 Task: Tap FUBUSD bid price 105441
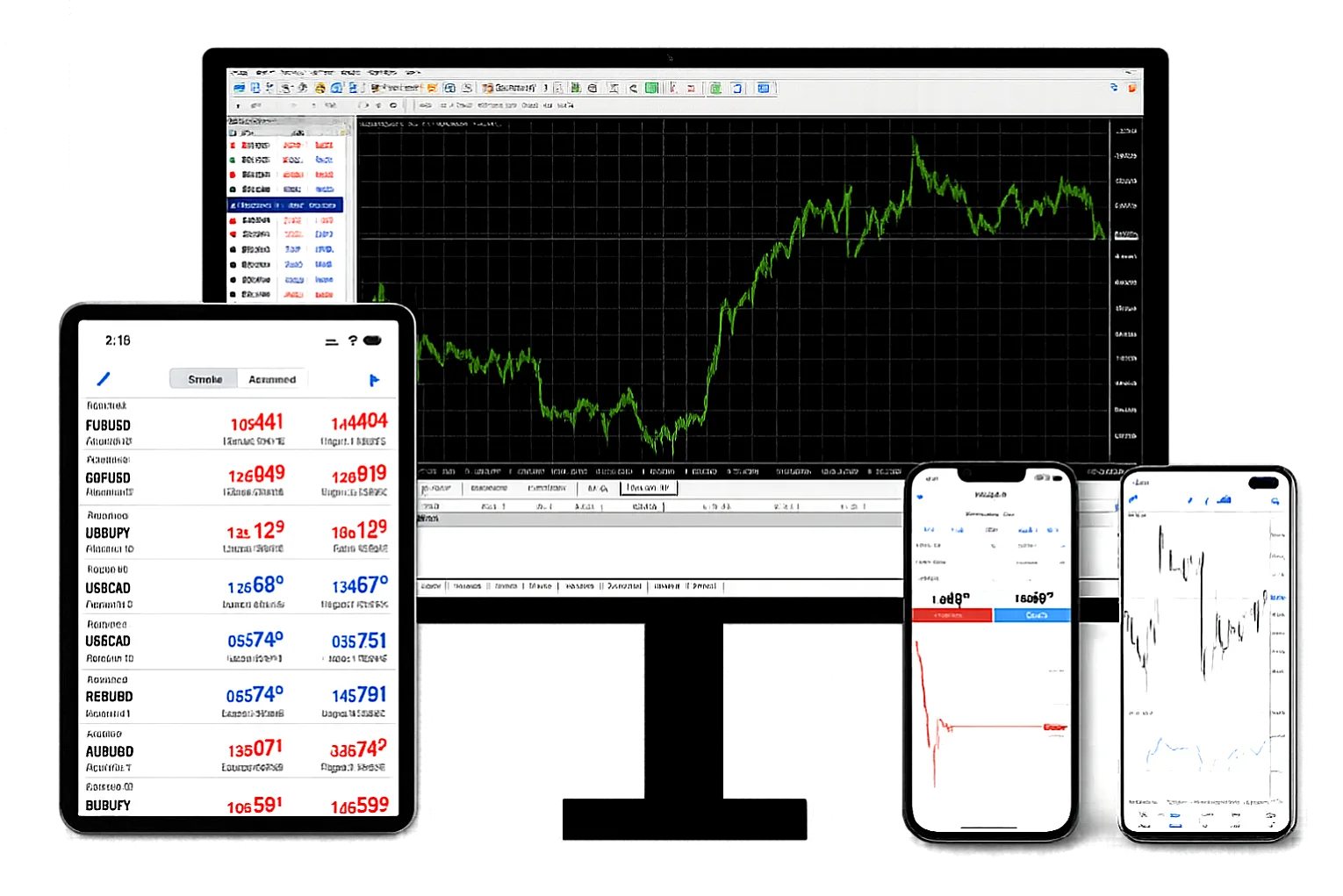[256, 423]
